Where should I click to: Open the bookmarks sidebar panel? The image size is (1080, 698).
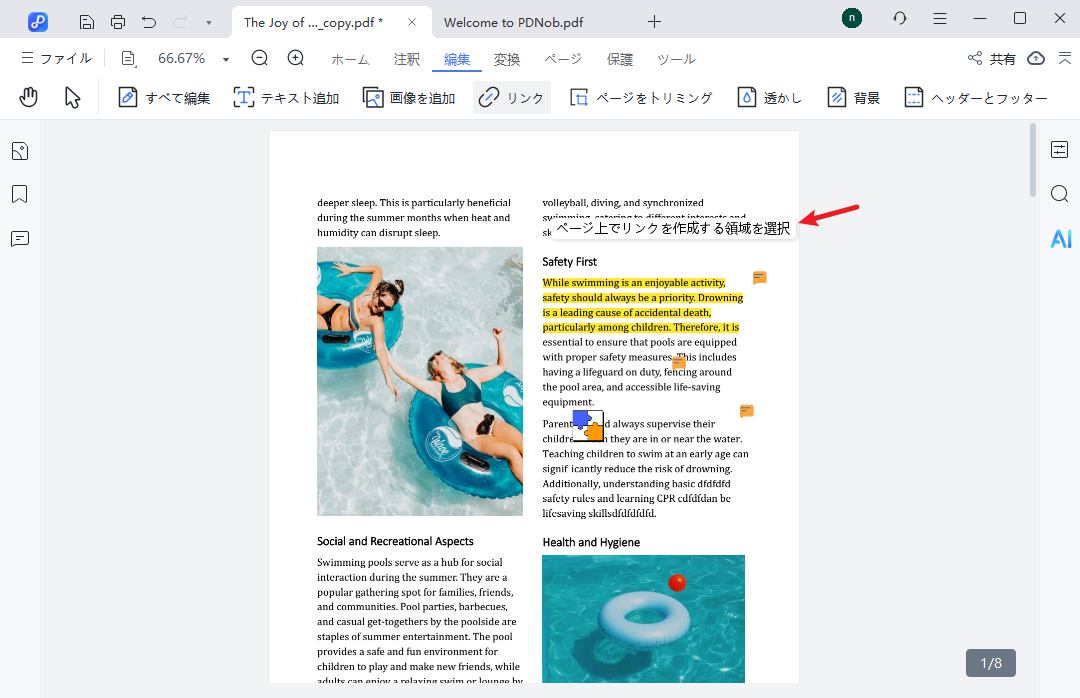pos(20,194)
